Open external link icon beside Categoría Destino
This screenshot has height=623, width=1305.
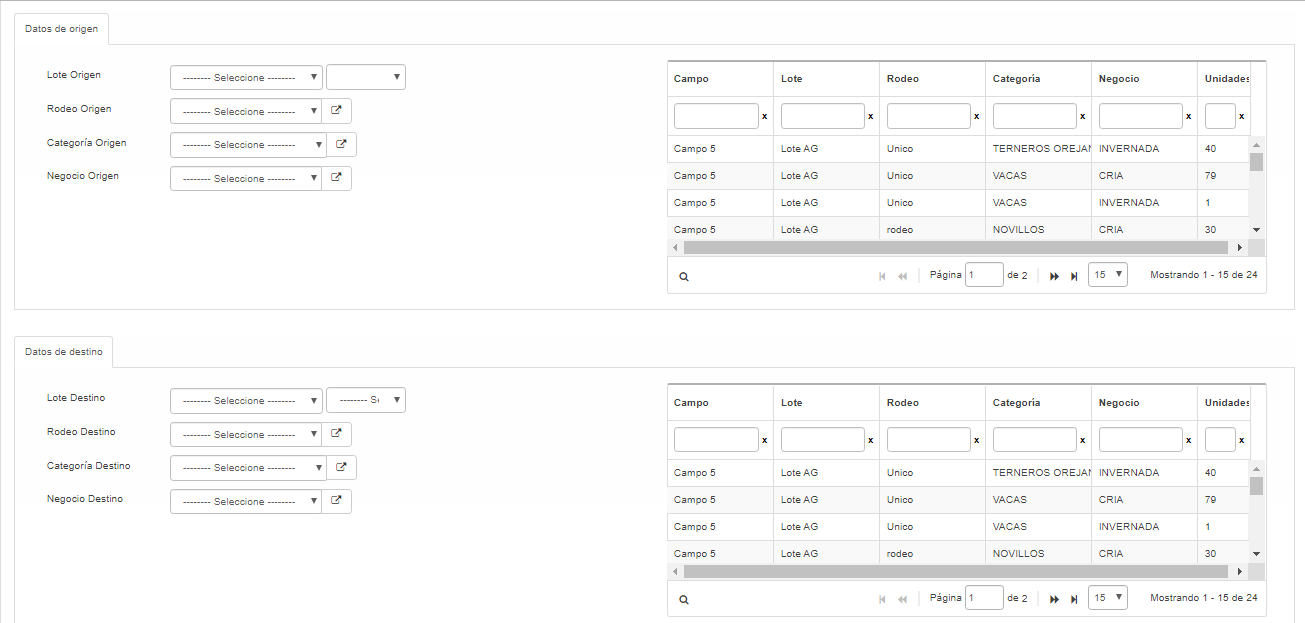pyautogui.click(x=341, y=467)
